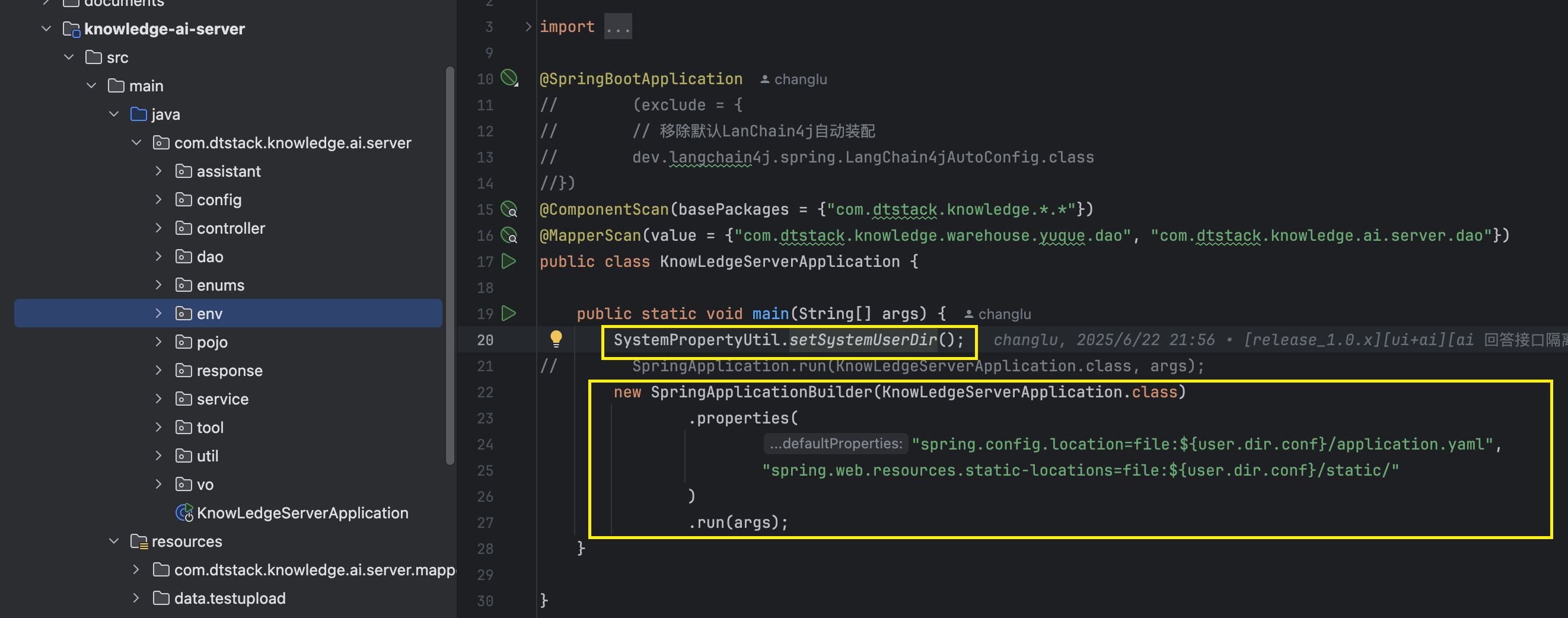Click the setSystemUserDir method call
1568x618 pixels.
pos(863,340)
